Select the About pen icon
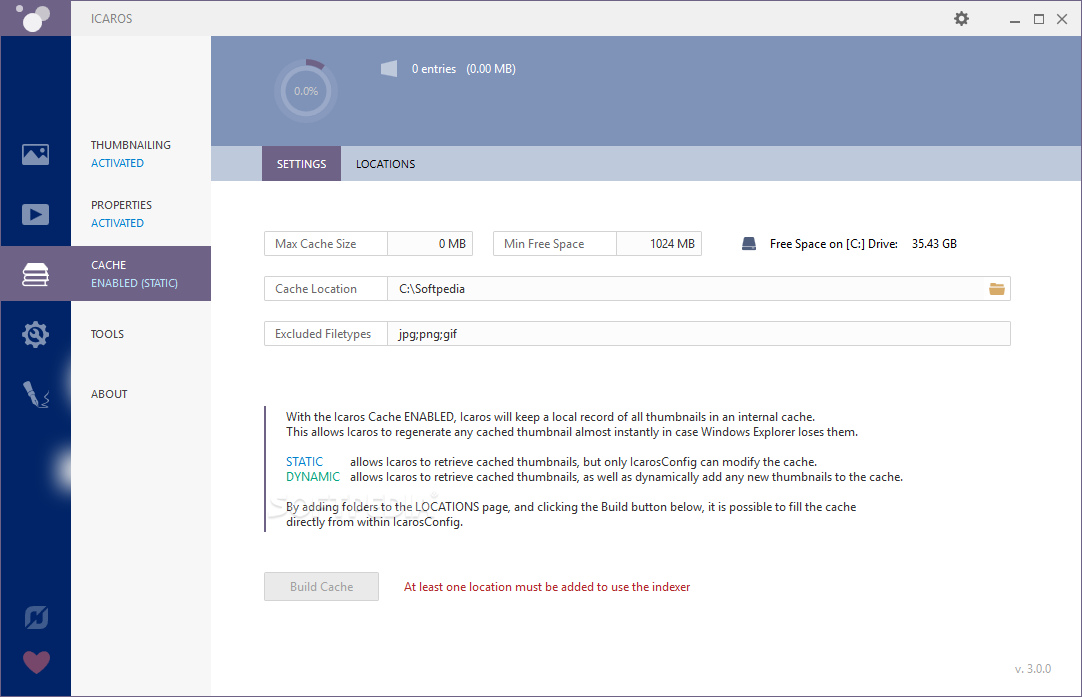 (x=35, y=394)
